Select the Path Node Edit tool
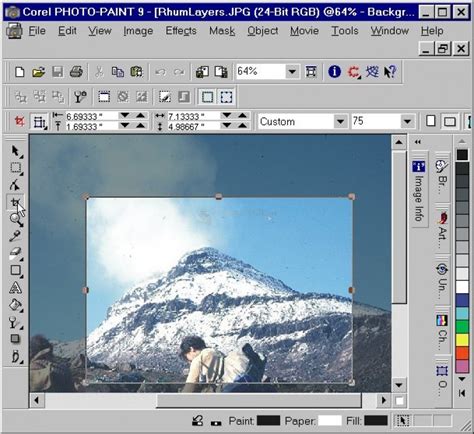474x434 pixels. (15, 185)
